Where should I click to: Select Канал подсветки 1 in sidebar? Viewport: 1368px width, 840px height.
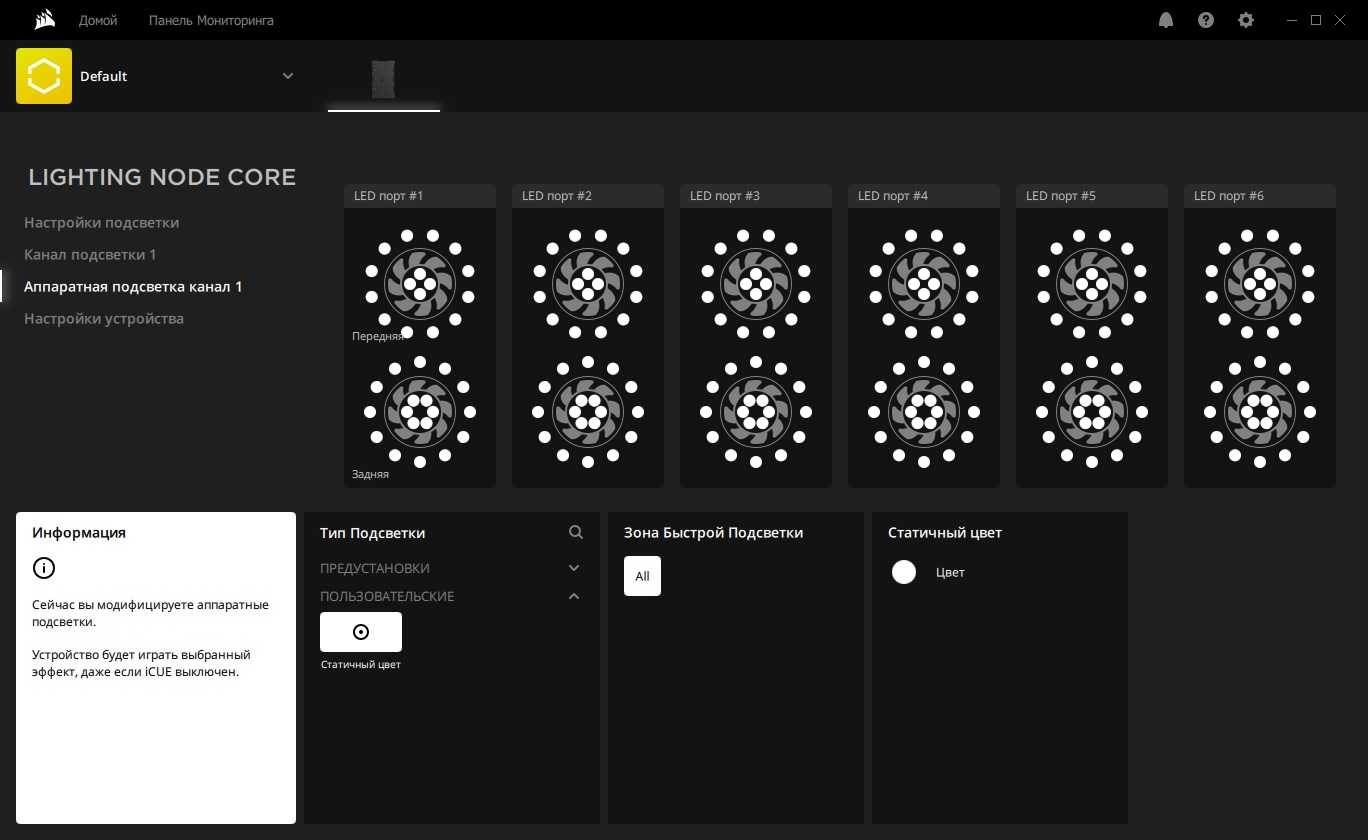click(x=90, y=255)
